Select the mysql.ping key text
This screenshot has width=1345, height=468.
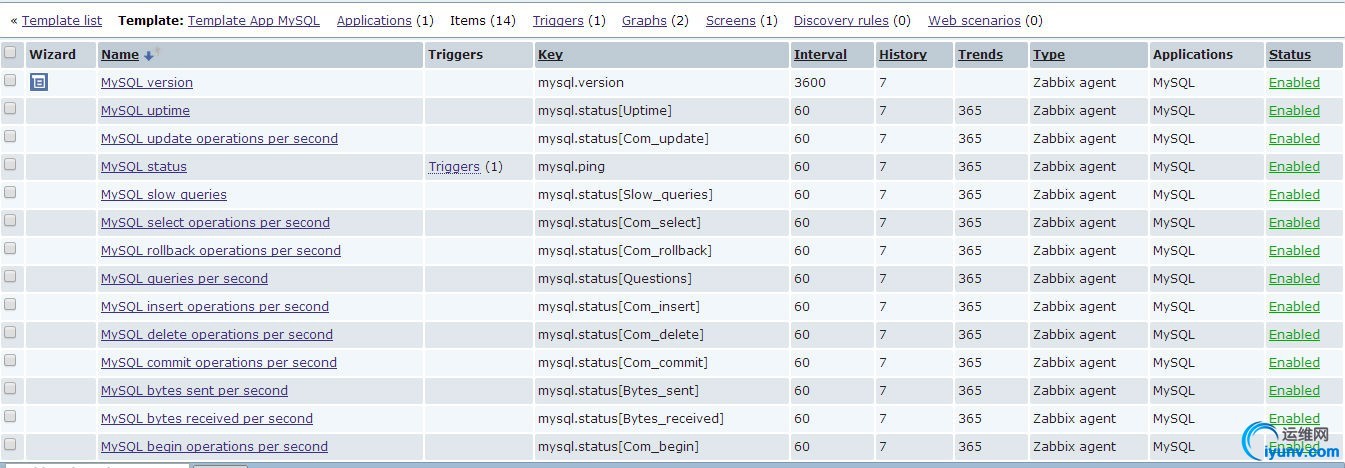pyautogui.click(x=571, y=167)
